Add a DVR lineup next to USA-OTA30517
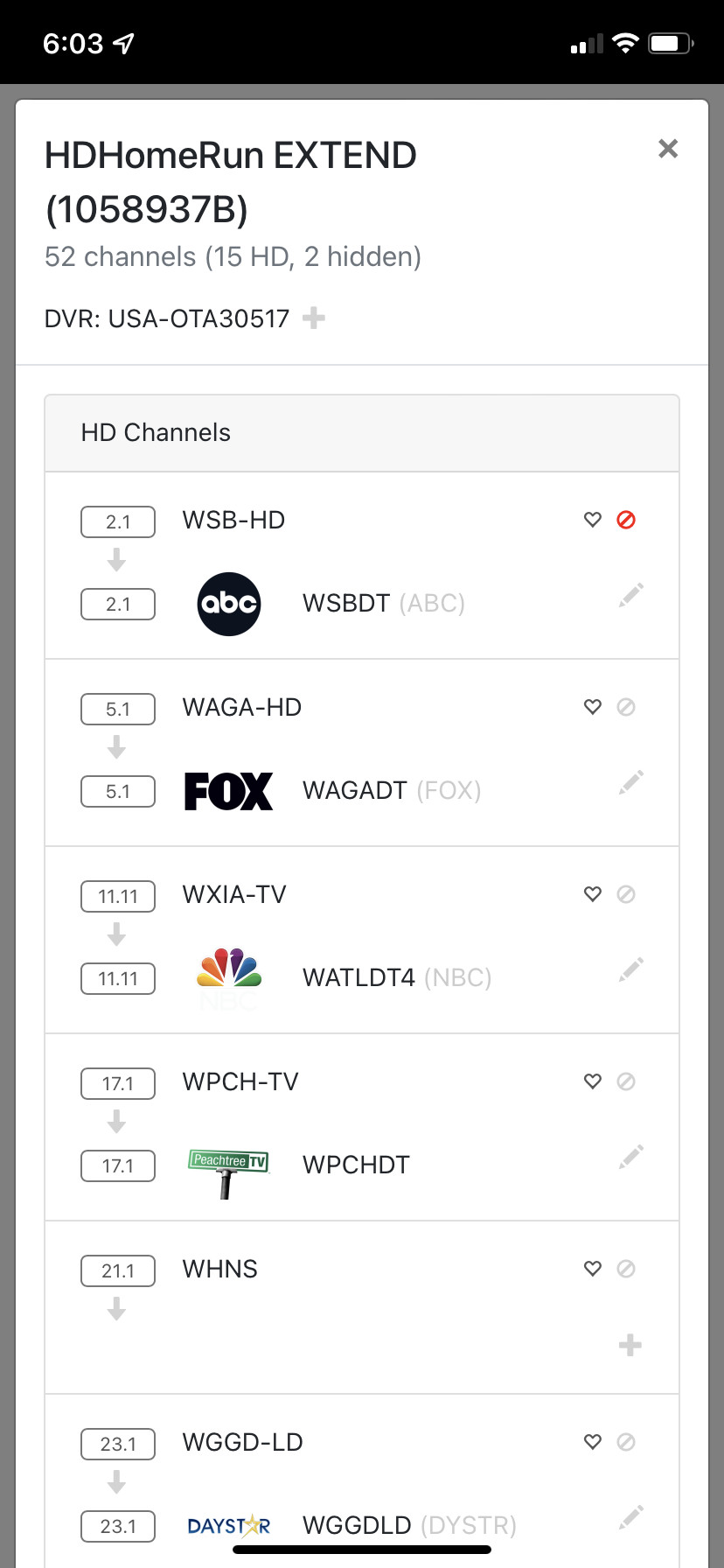Viewport: 724px width, 1568px height. [313, 318]
